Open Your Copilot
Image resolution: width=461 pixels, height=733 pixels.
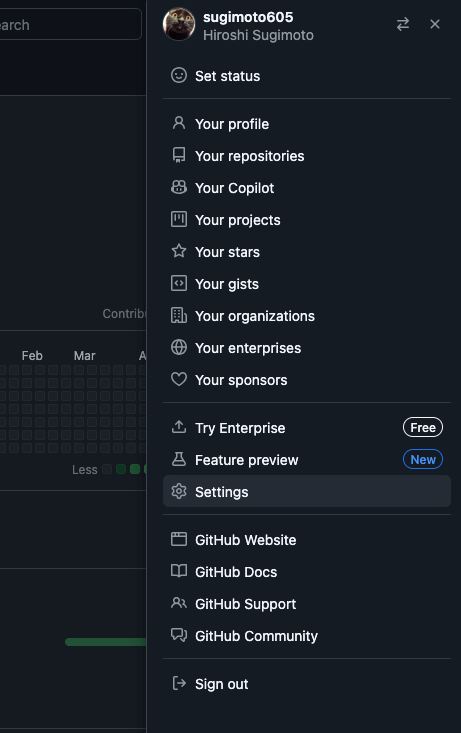(307, 188)
